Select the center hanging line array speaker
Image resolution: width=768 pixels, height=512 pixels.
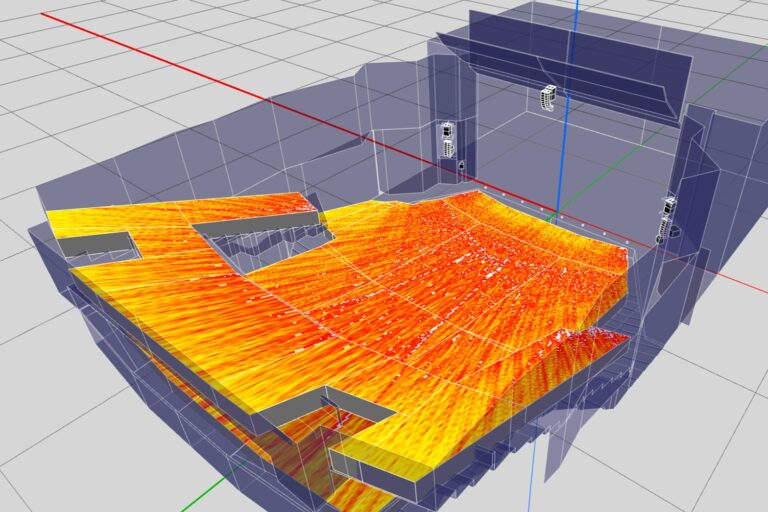tap(548, 98)
